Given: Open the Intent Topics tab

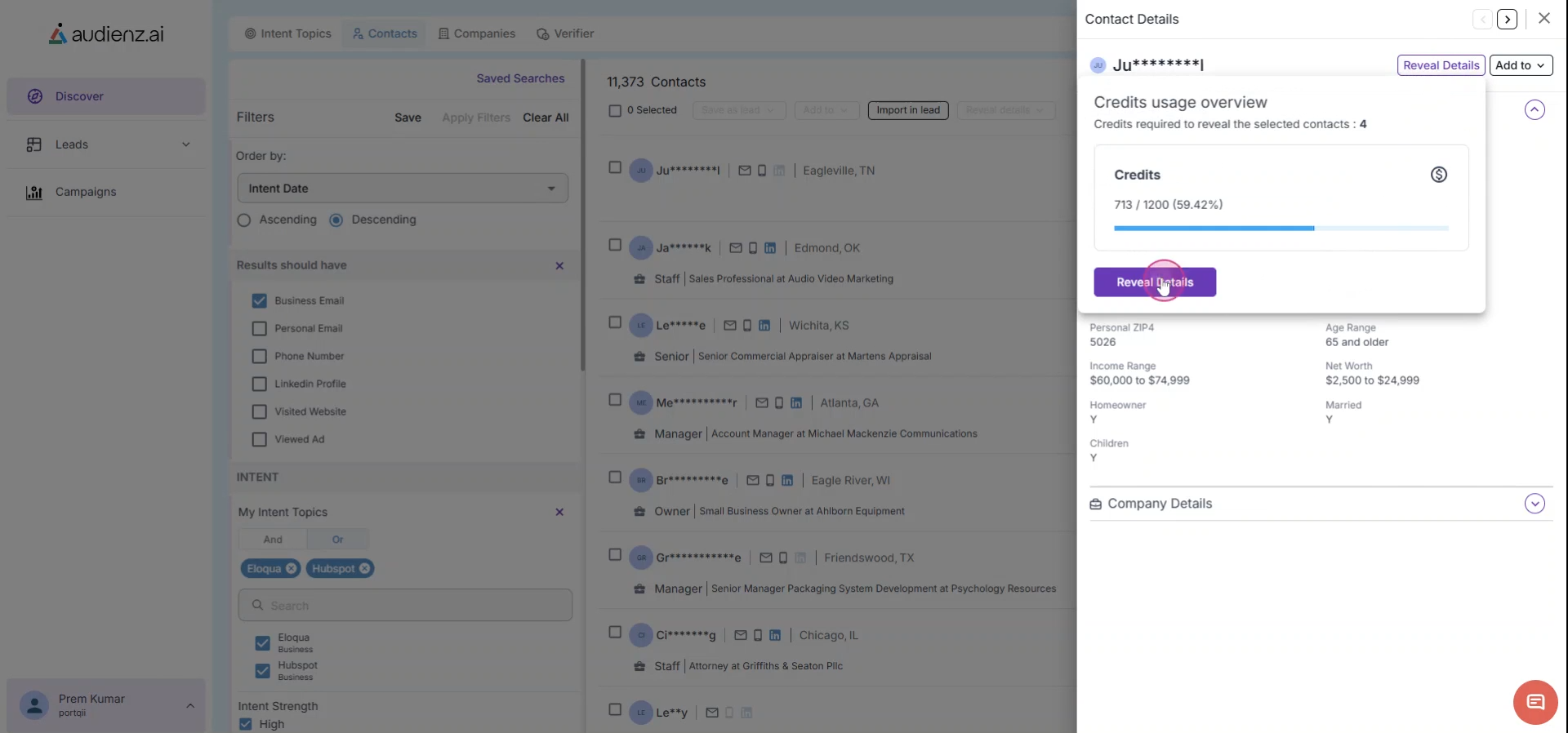Looking at the screenshot, I should coord(288,33).
